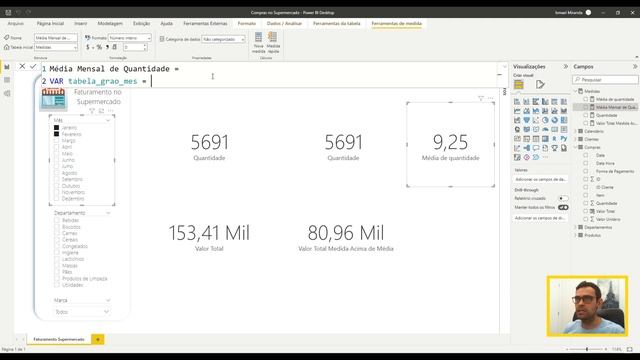640x360 pixels.
Task: Select the line chart visual icon
Action: (517, 111)
